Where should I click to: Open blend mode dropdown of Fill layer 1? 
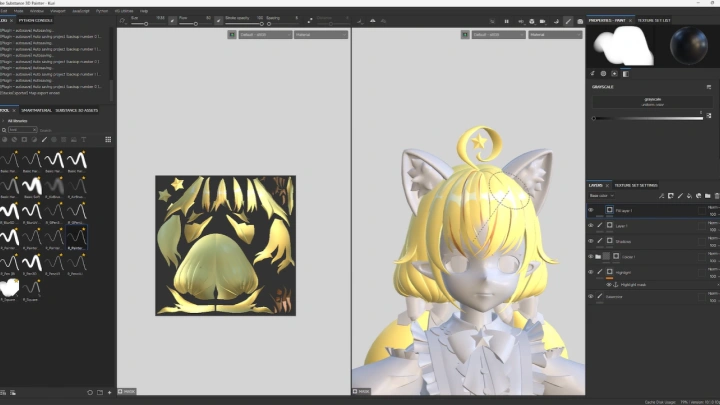[713, 210]
